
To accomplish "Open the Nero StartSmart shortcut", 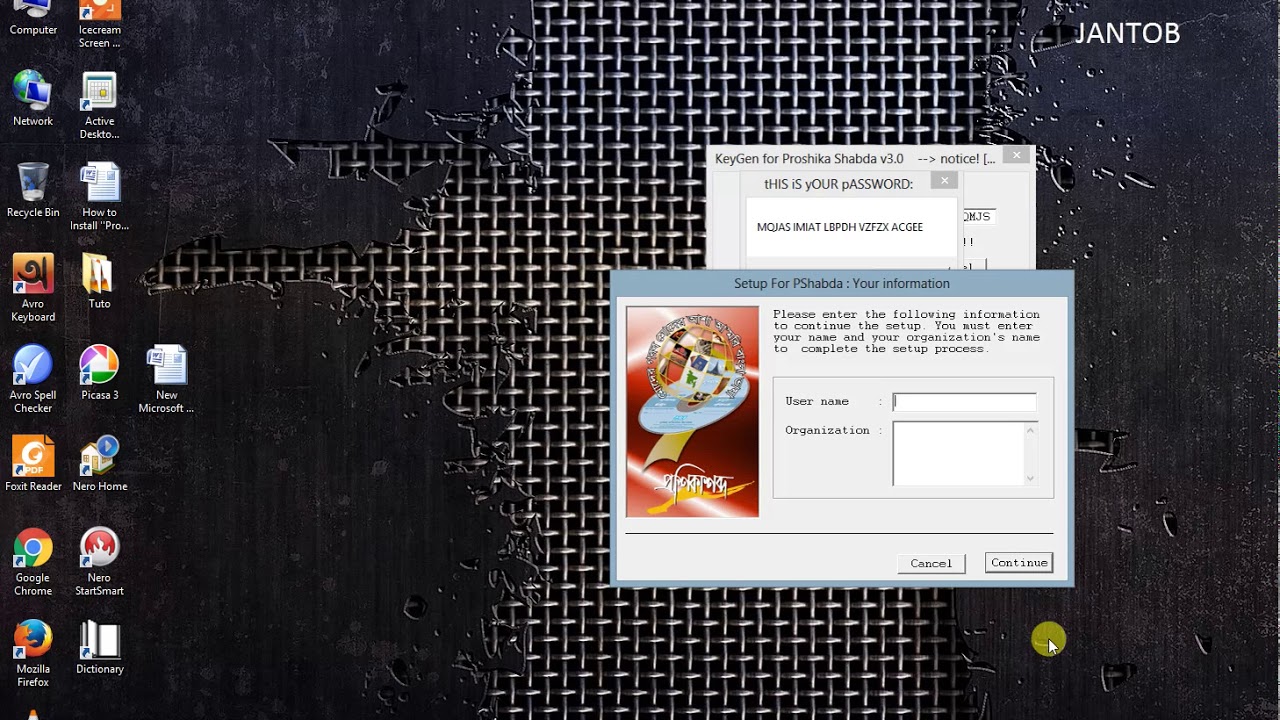I will (x=99, y=562).
